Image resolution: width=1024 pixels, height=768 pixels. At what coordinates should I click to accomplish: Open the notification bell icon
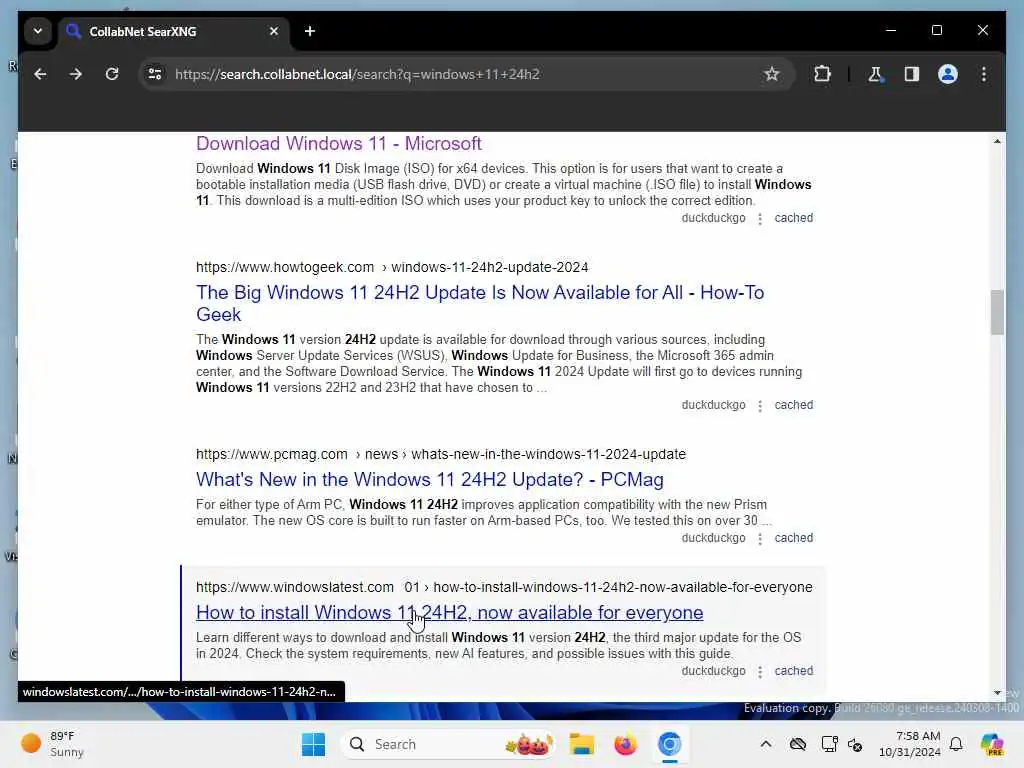pyautogui.click(x=956, y=744)
